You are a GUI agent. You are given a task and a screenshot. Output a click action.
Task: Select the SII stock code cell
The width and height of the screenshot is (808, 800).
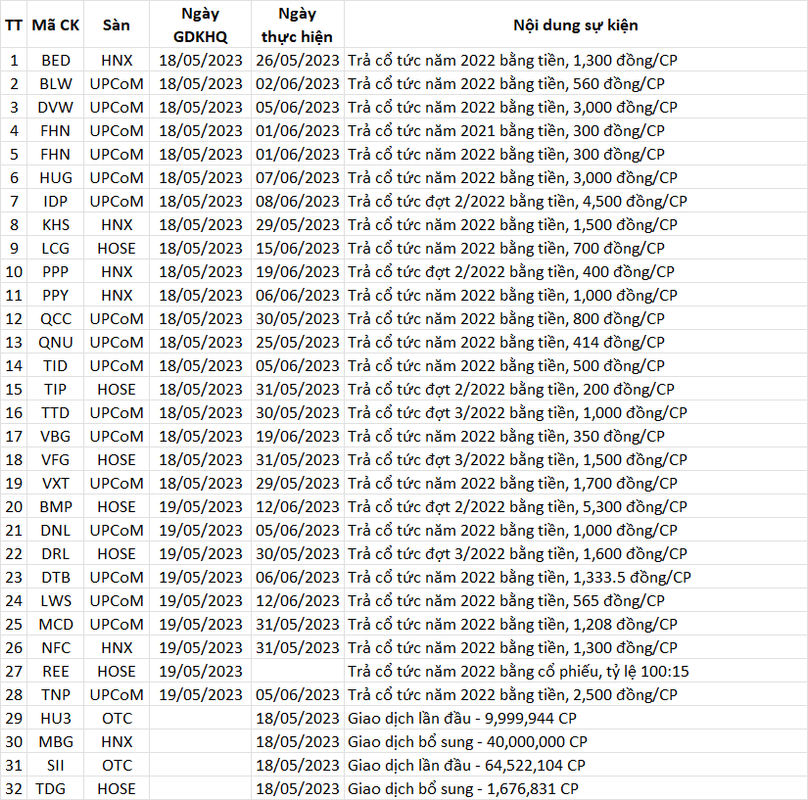click(55, 765)
